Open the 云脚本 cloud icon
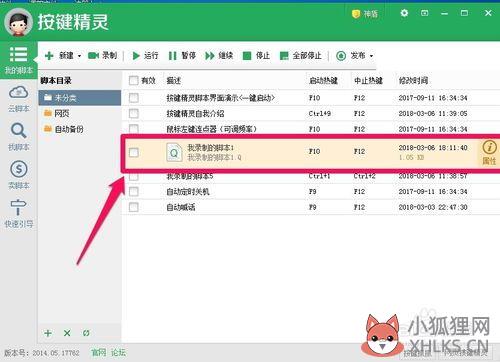Image resolution: width=500 pixels, height=362 pixels. point(18,93)
